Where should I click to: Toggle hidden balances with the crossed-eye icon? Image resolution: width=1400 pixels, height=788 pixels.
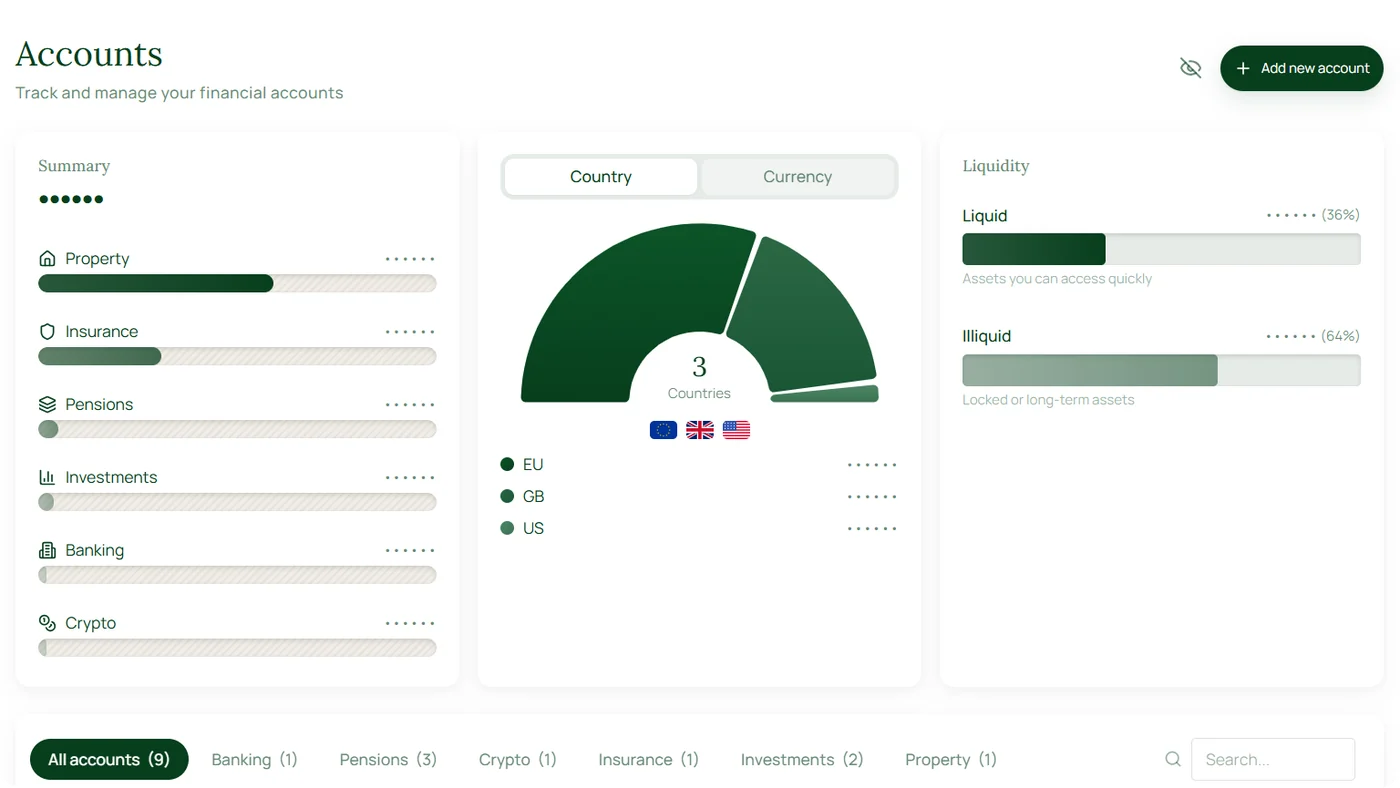pyautogui.click(x=1190, y=68)
